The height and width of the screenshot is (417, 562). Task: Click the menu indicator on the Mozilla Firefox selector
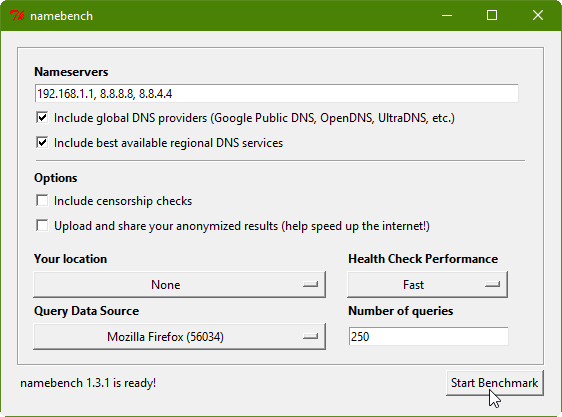[310, 336]
